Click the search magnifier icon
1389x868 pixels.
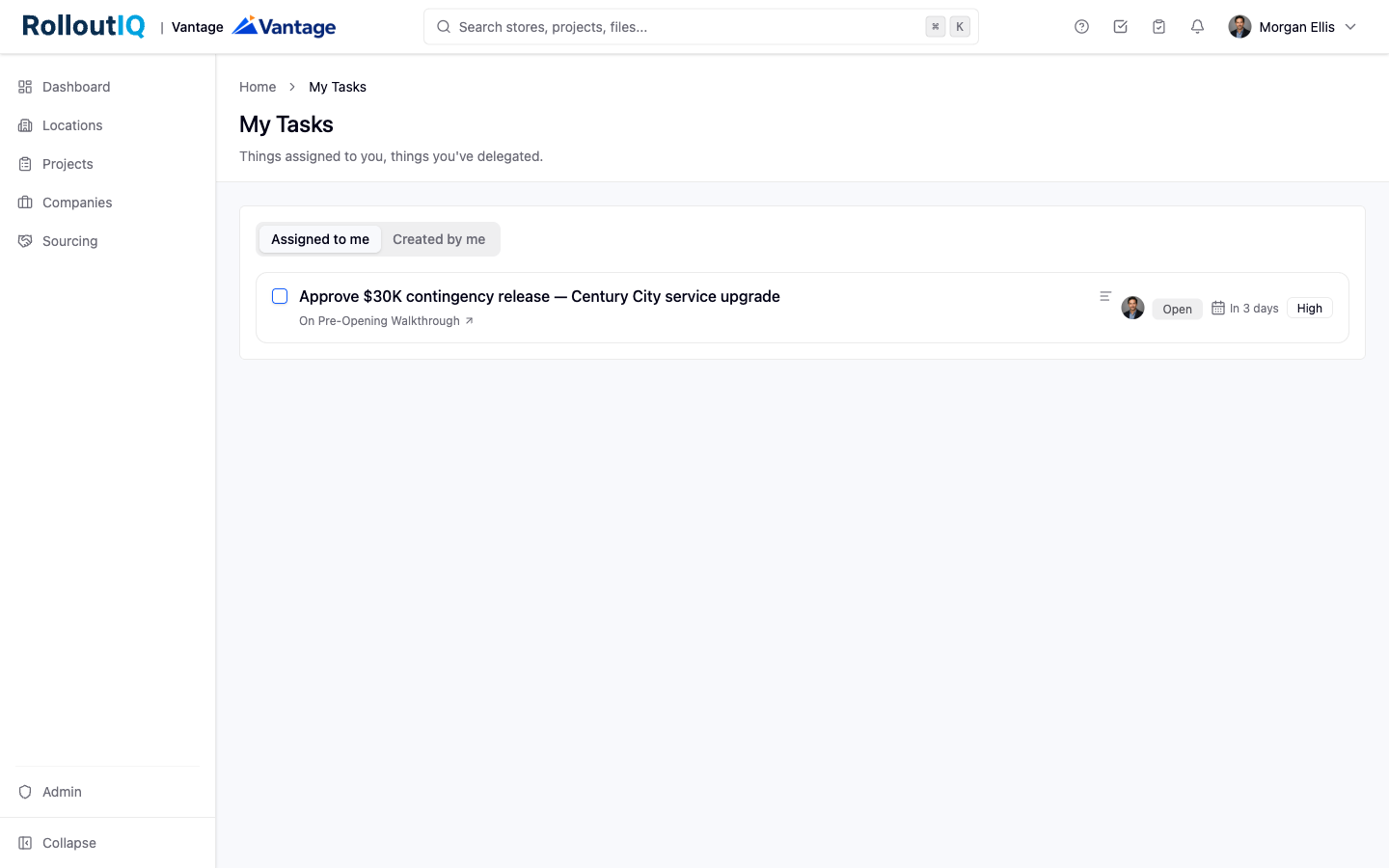[444, 27]
